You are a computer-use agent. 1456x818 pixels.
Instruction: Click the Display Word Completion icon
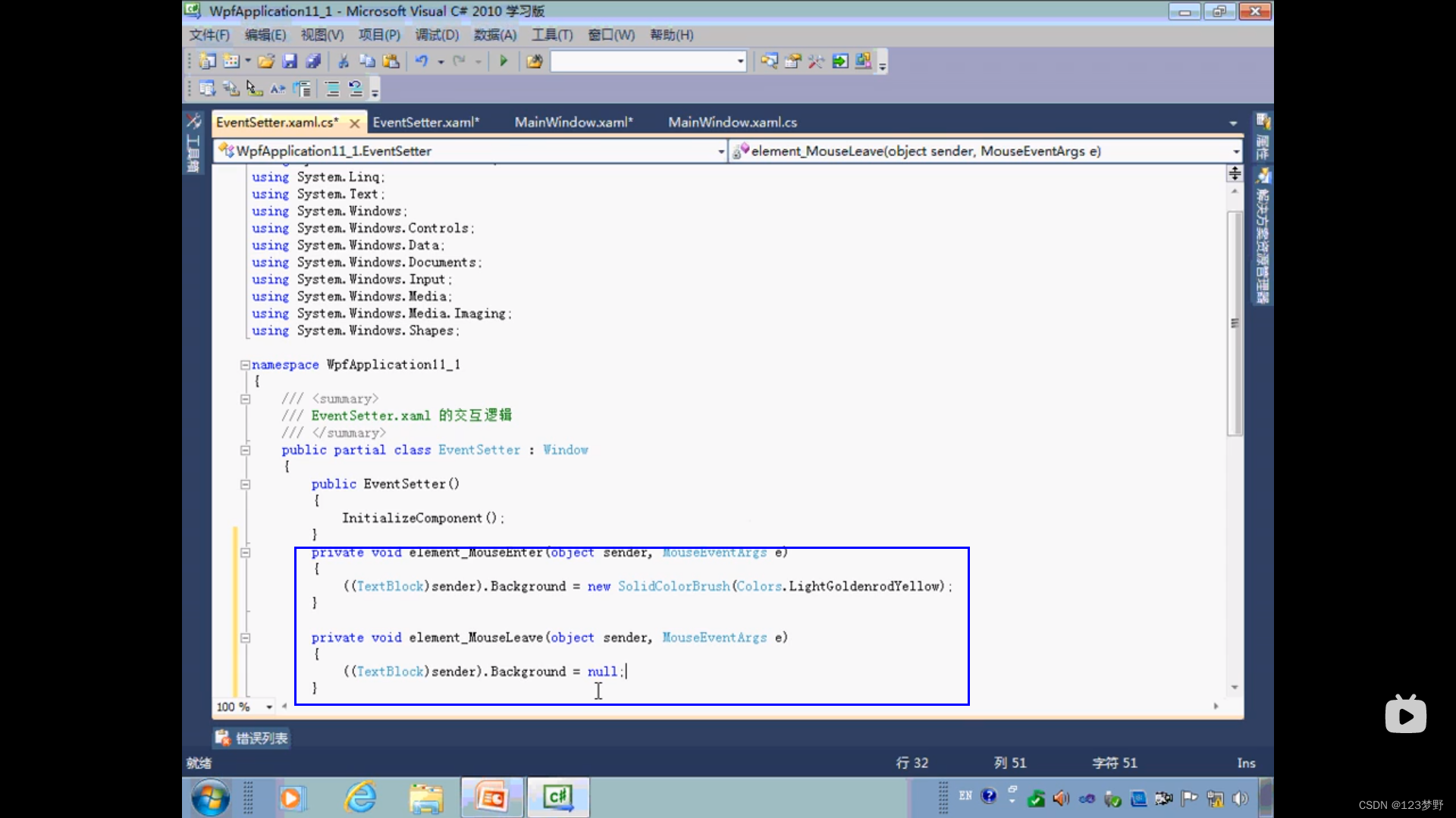(x=278, y=89)
